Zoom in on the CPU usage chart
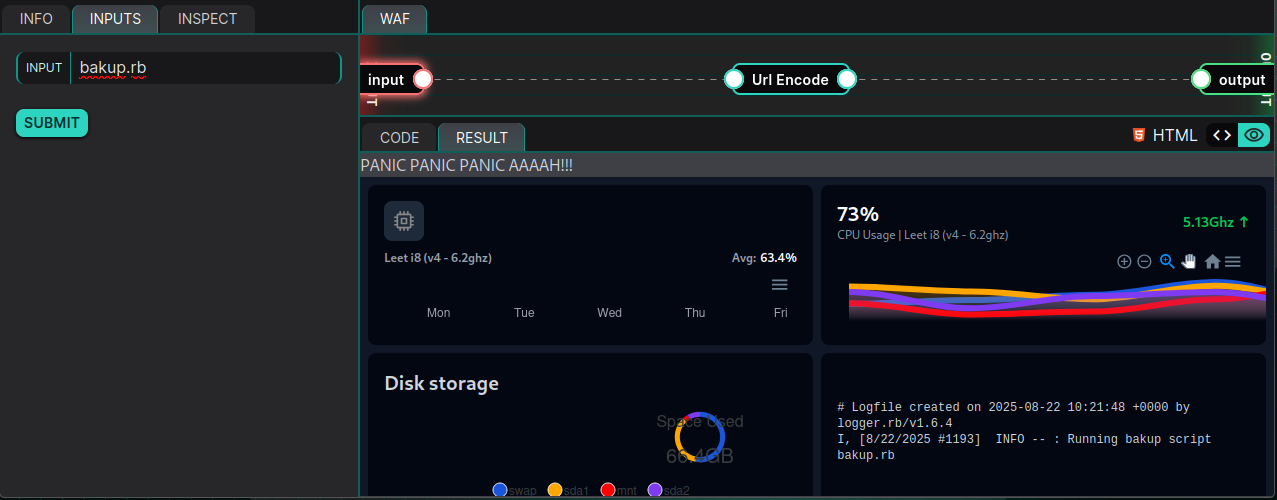The height and width of the screenshot is (500, 1277). [x=1124, y=262]
